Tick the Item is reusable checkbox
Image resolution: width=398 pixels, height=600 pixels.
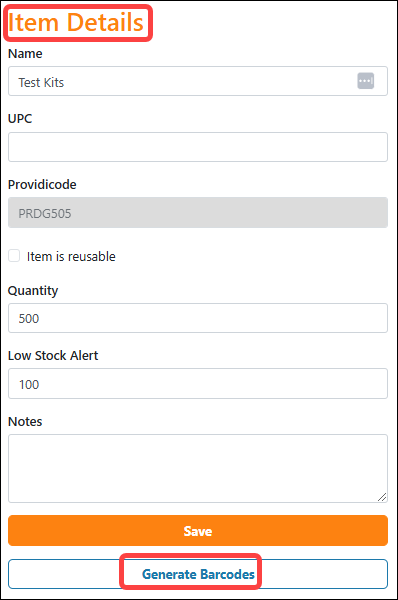14,256
